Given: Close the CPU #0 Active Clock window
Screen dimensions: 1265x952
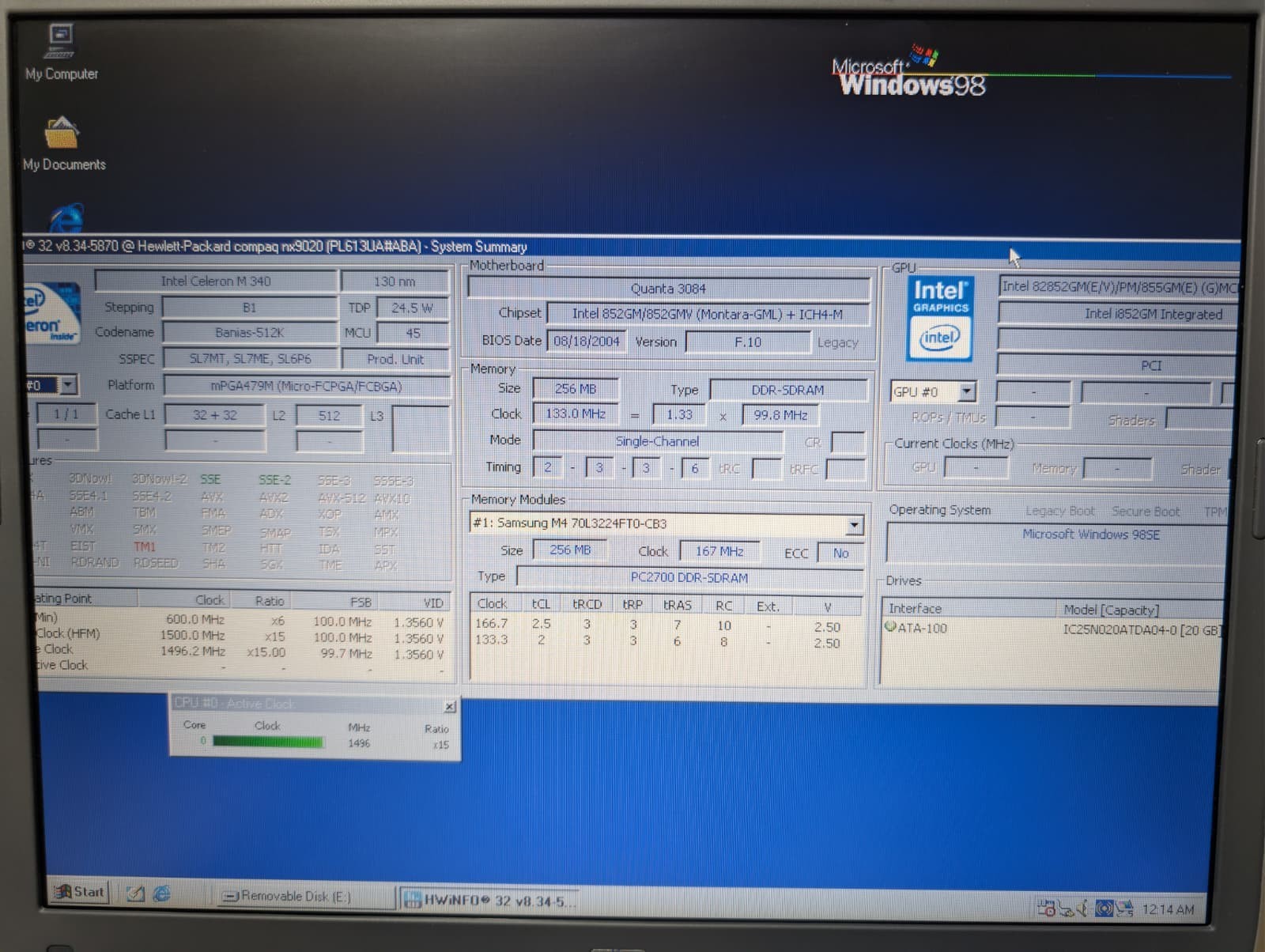Looking at the screenshot, I should (449, 705).
